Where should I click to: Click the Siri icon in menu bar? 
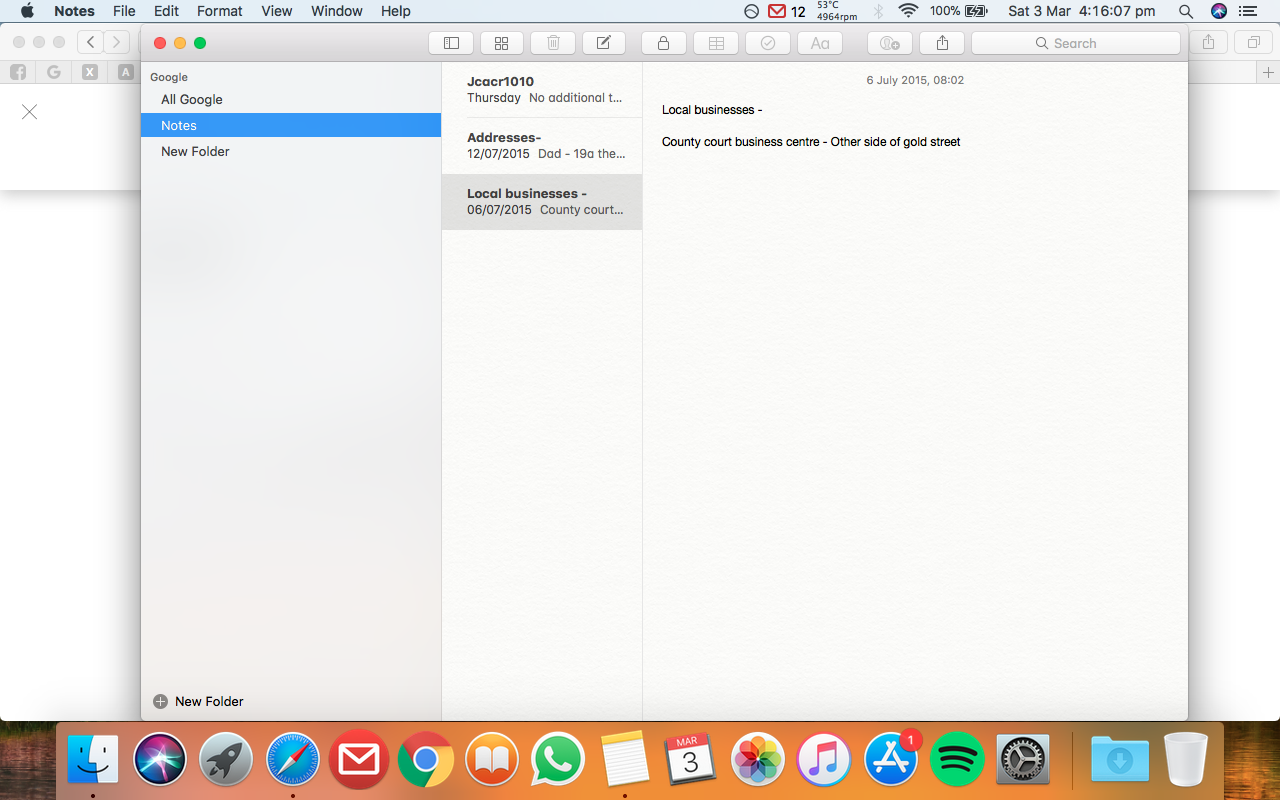click(x=1219, y=11)
